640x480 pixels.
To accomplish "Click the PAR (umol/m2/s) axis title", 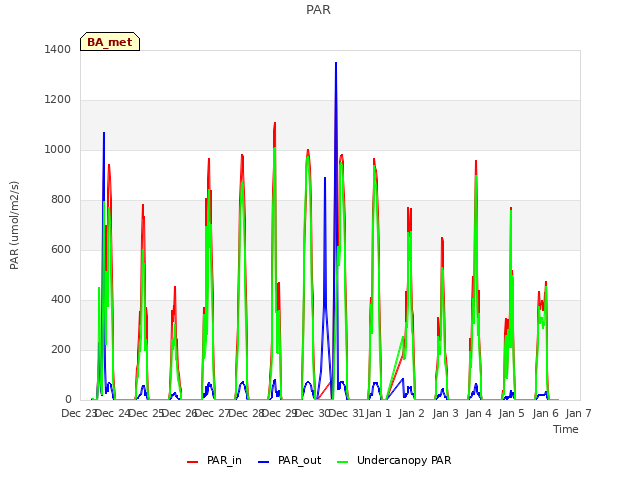I will (x=14, y=225).
